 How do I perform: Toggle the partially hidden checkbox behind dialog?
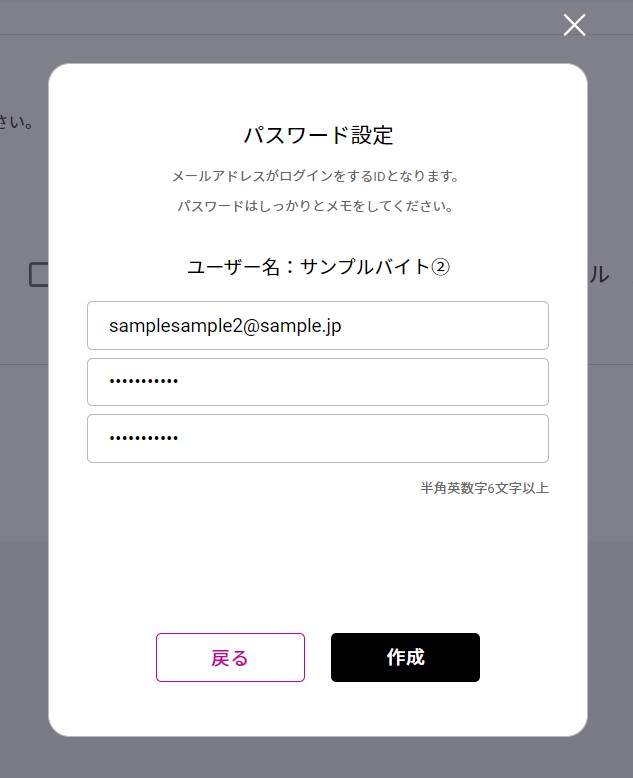click(x=39, y=274)
